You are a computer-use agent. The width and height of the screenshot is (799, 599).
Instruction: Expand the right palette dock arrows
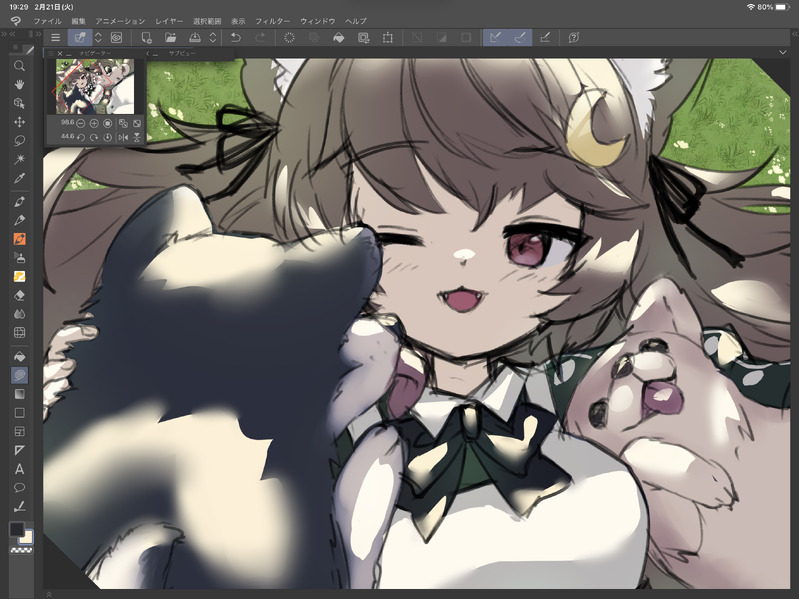pos(794,34)
